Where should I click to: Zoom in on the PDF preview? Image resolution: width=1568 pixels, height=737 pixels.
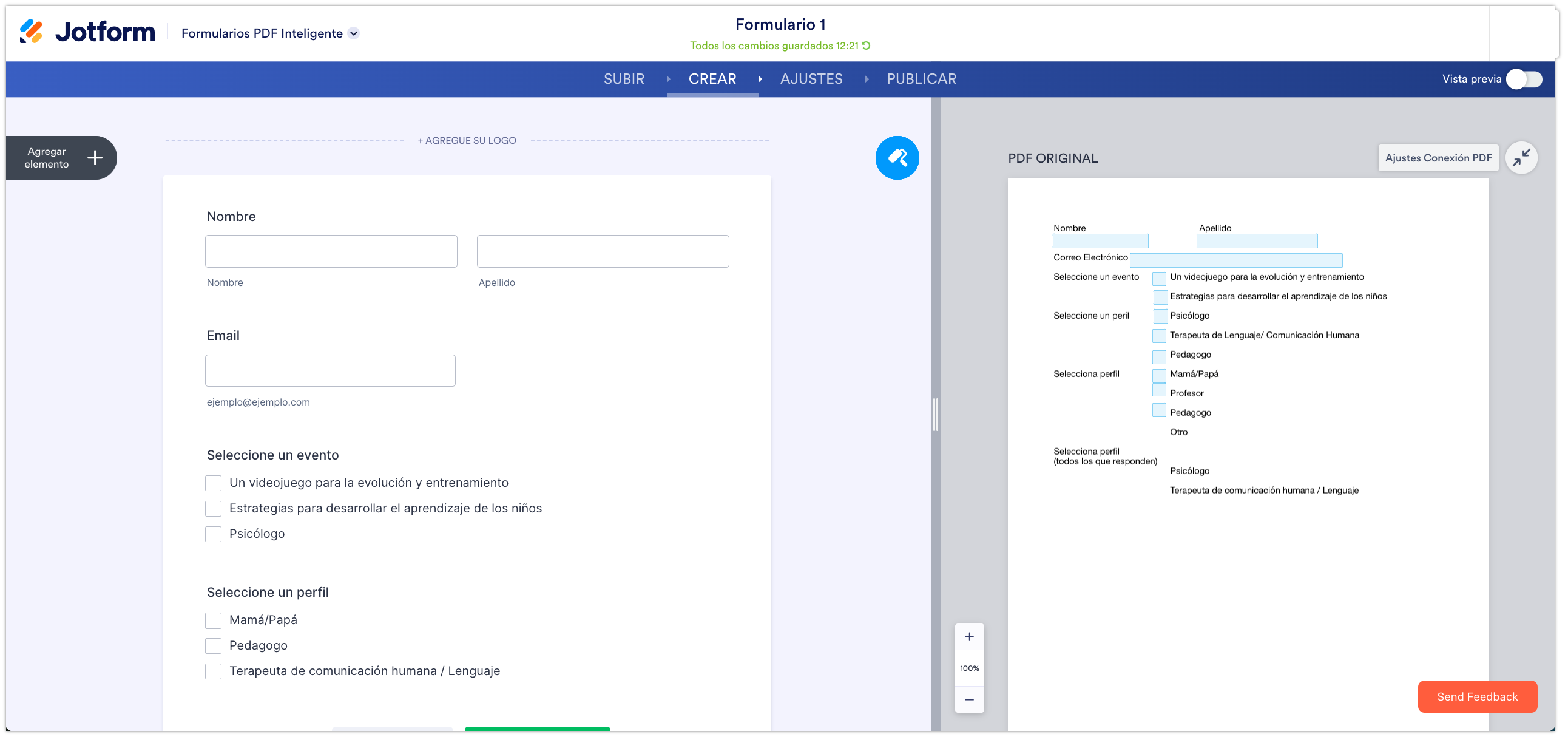pos(969,637)
